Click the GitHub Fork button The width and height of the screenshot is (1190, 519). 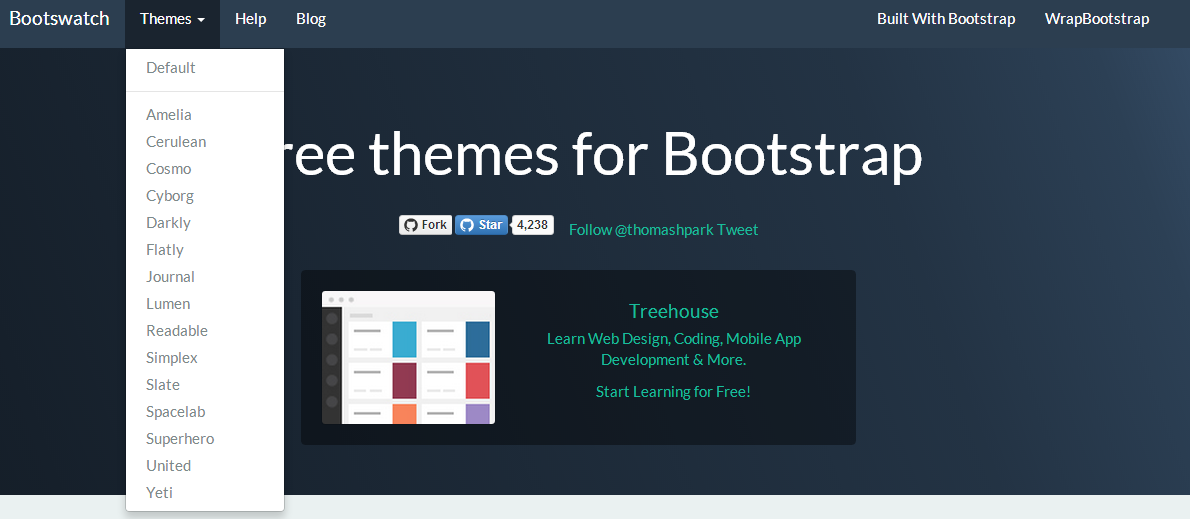425,225
